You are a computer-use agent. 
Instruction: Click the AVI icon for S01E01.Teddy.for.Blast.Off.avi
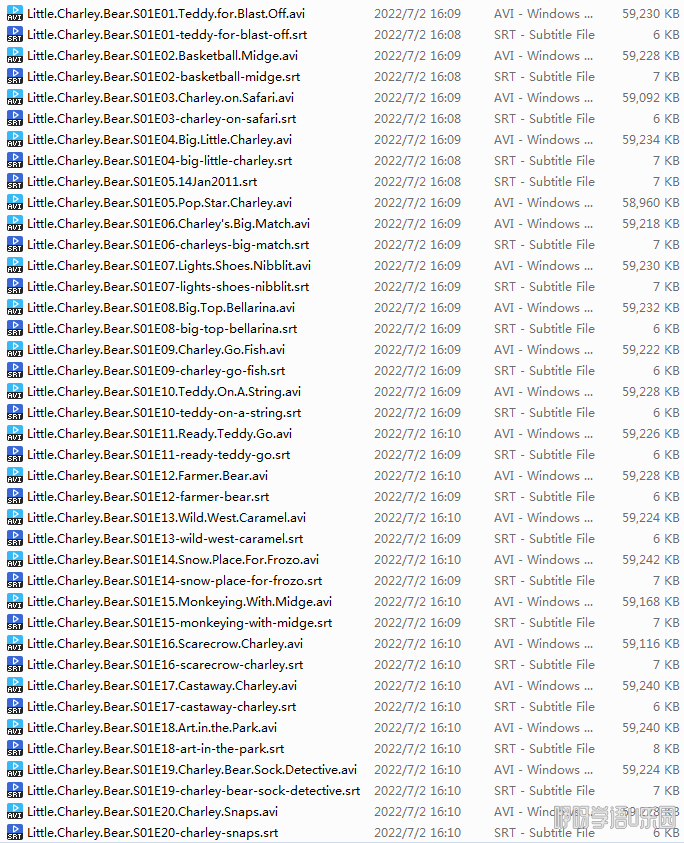pos(15,13)
